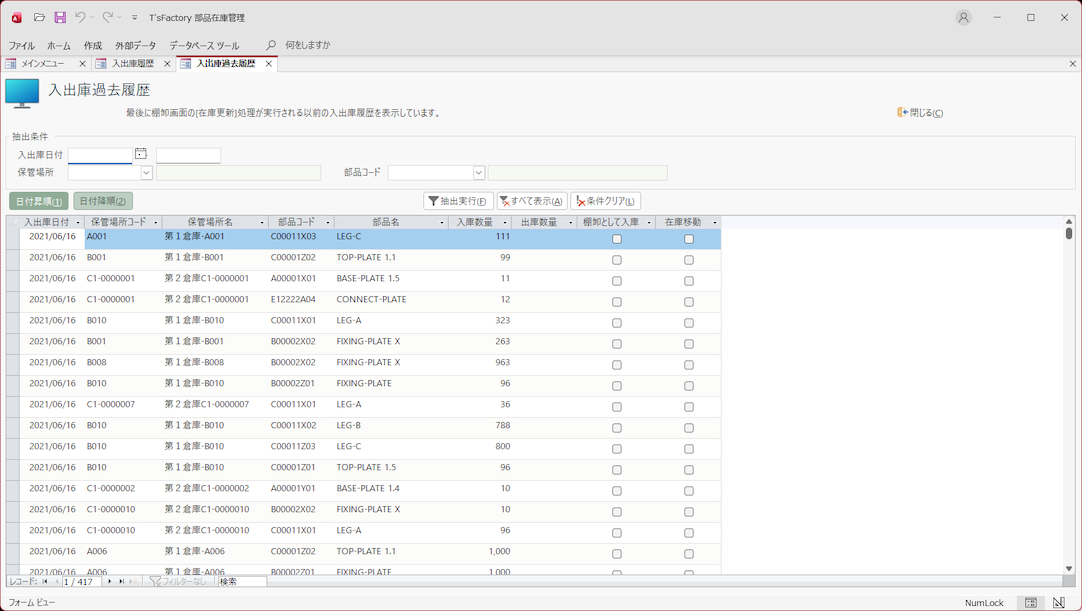
Task: Open the 外部データ ribbon menu
Action: [135, 46]
